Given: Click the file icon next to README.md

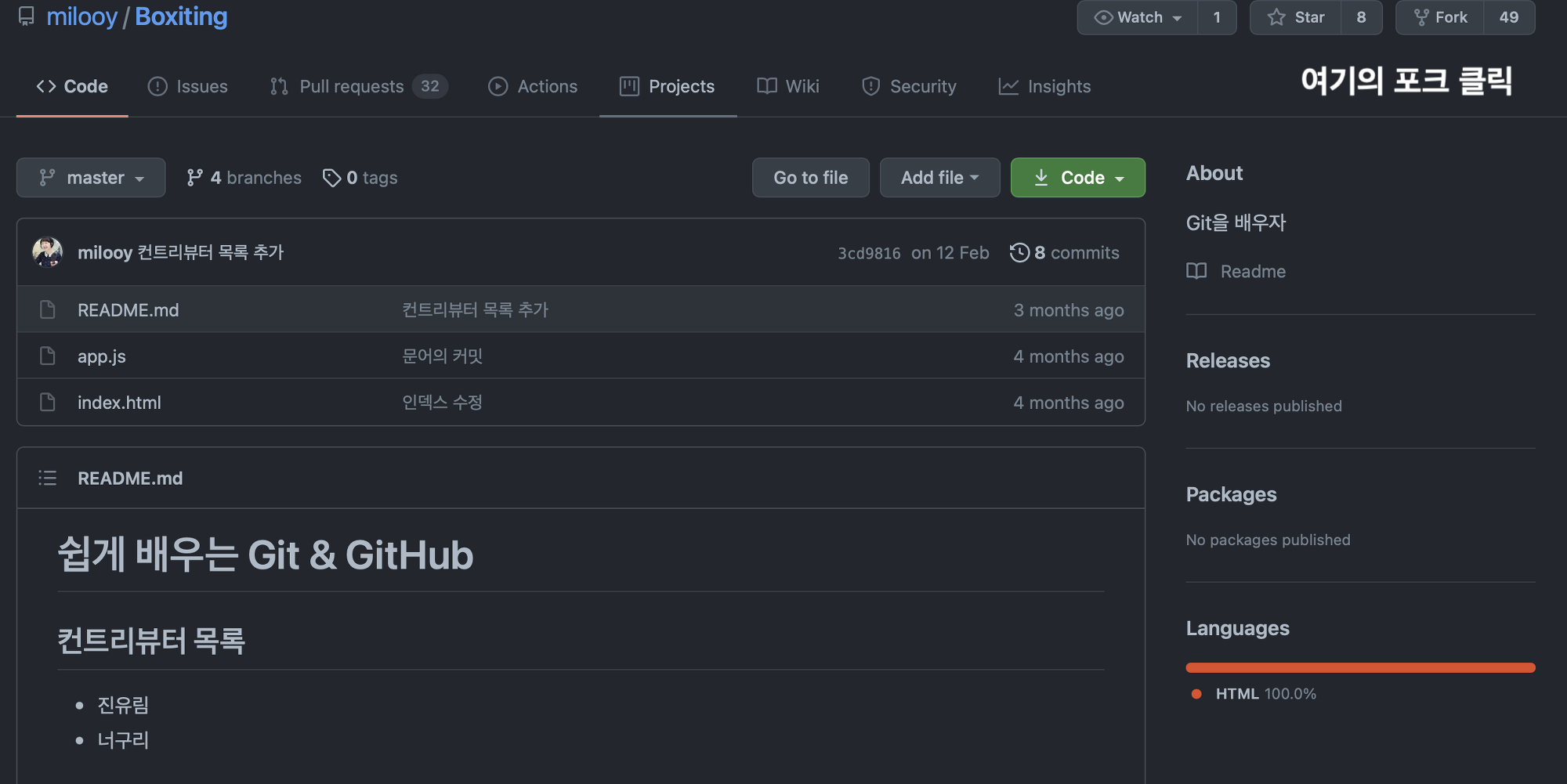Looking at the screenshot, I should (48, 310).
